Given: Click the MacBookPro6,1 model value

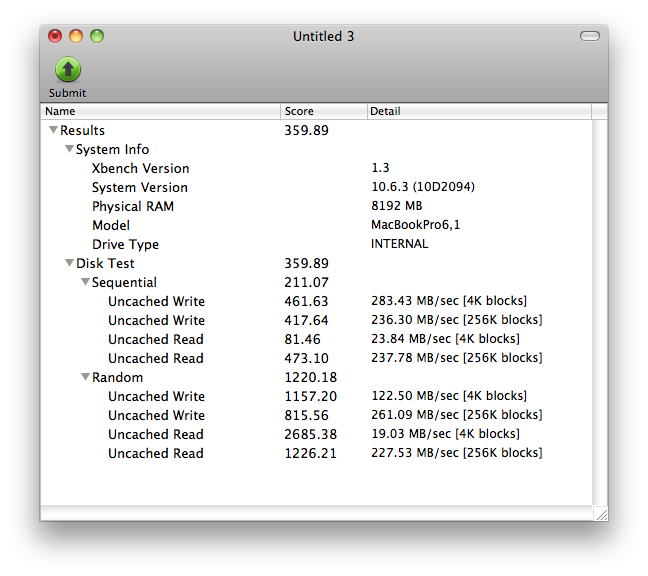Looking at the screenshot, I should pos(415,225).
